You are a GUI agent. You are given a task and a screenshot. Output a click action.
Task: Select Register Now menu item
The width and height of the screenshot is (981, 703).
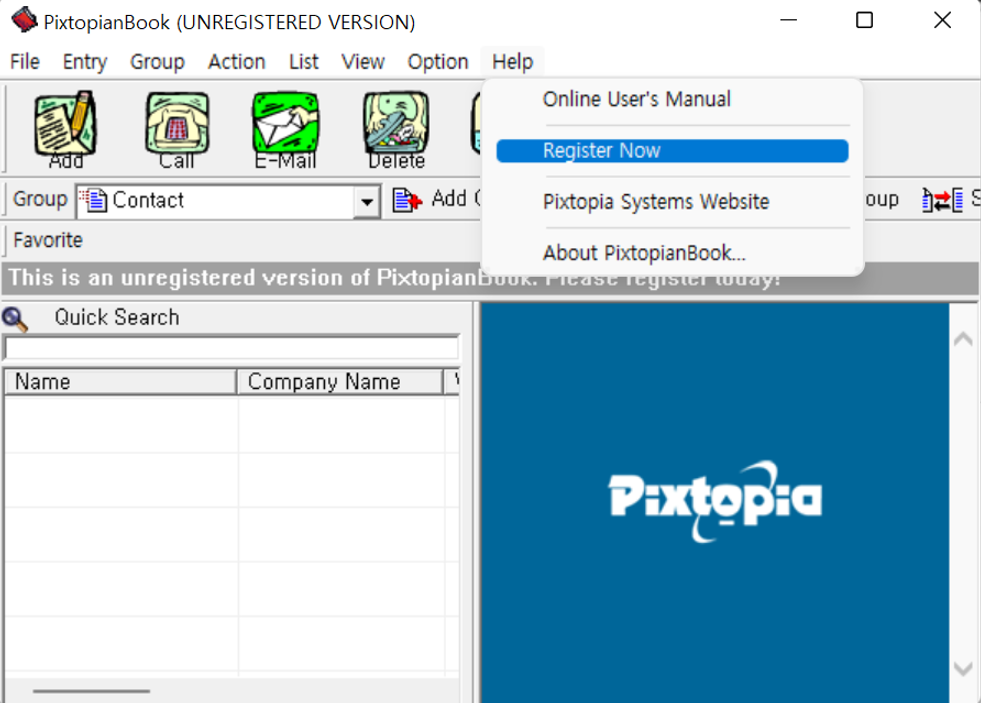pos(673,151)
